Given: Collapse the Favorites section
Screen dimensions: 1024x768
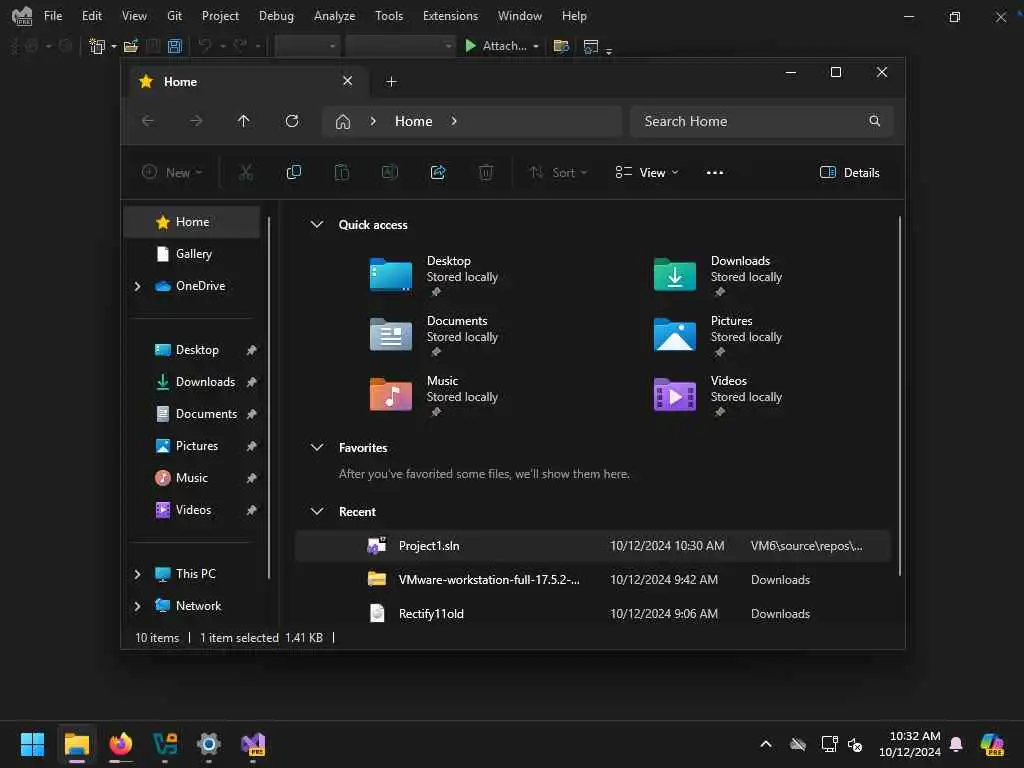Looking at the screenshot, I should [x=317, y=448].
